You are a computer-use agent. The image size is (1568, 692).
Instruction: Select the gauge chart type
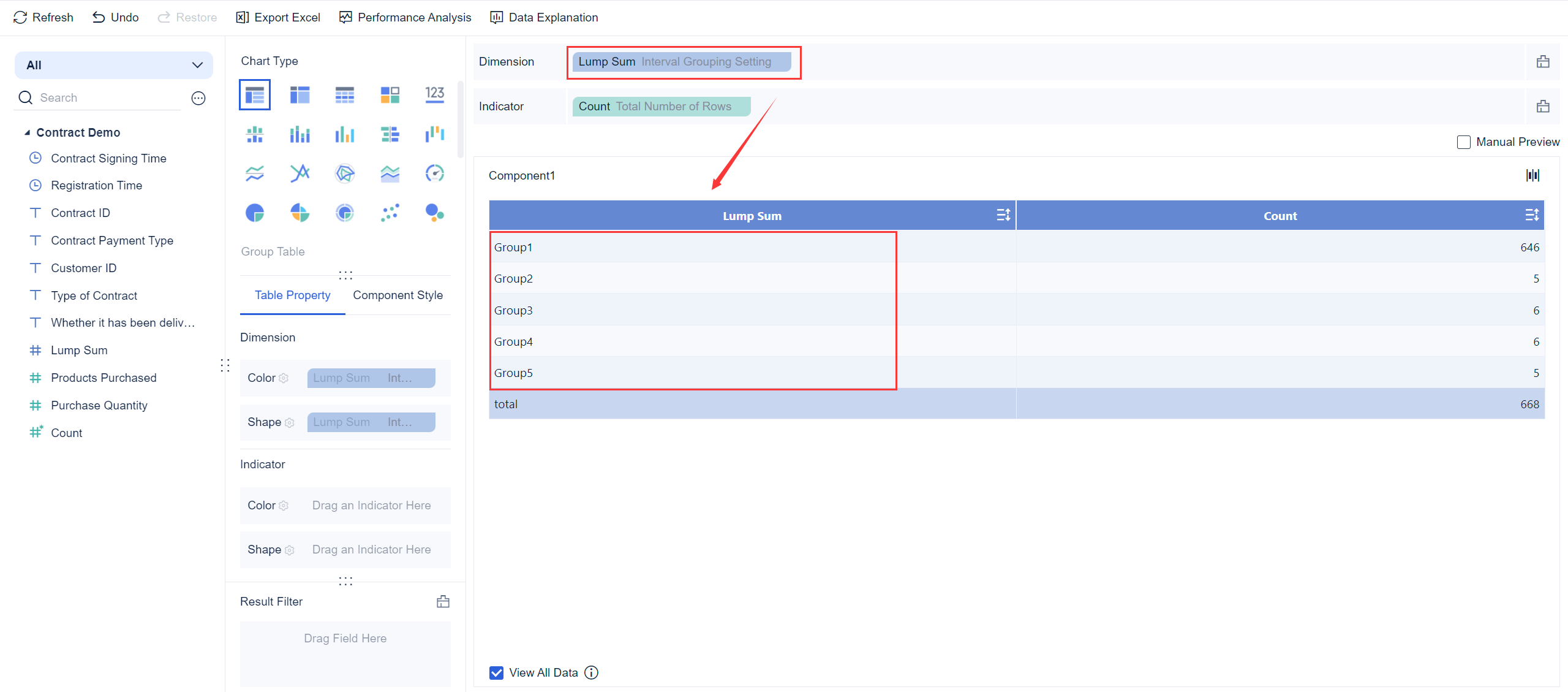coord(435,173)
